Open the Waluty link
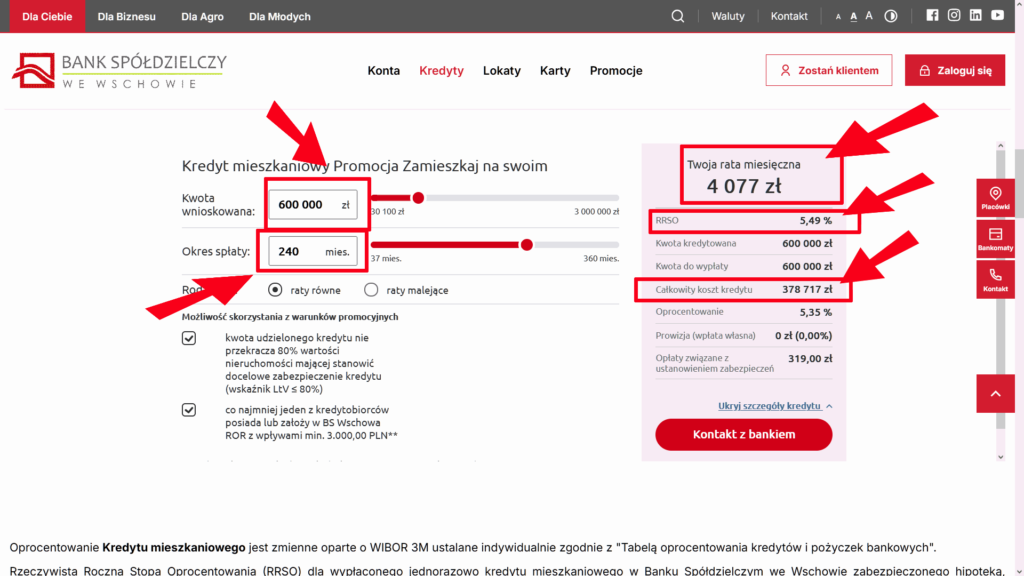Viewport: 1024px width, 576px height. pyautogui.click(x=728, y=16)
